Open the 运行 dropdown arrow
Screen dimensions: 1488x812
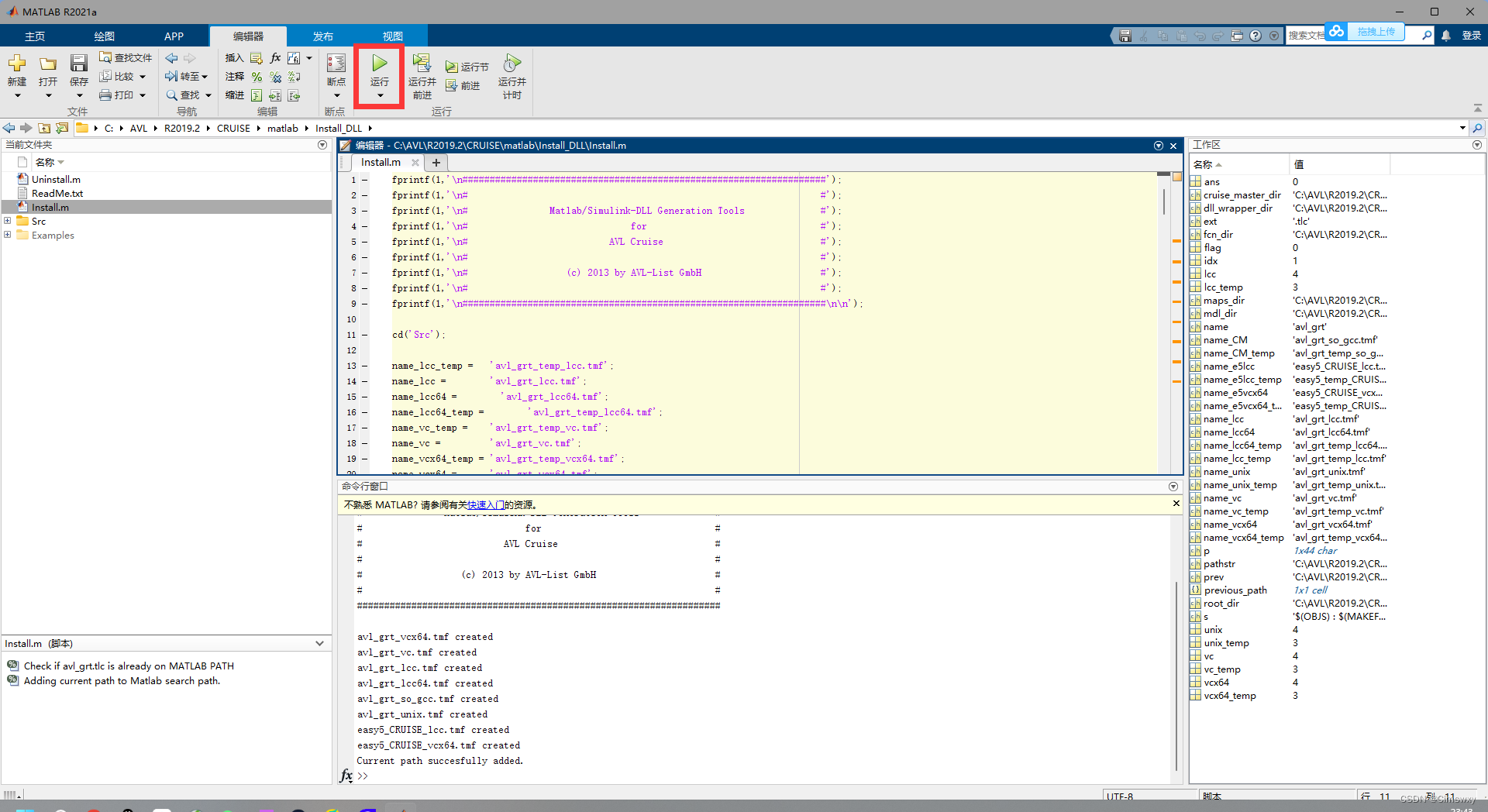point(380,96)
